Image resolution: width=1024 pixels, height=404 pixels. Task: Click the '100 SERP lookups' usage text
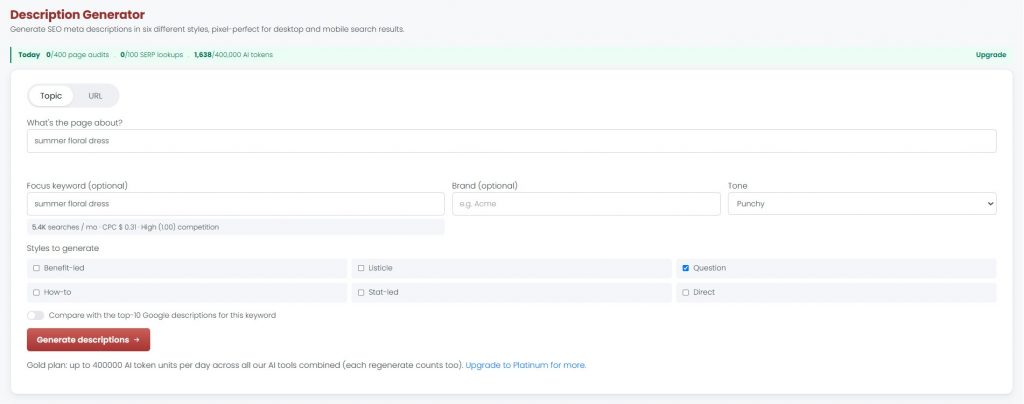pos(152,55)
